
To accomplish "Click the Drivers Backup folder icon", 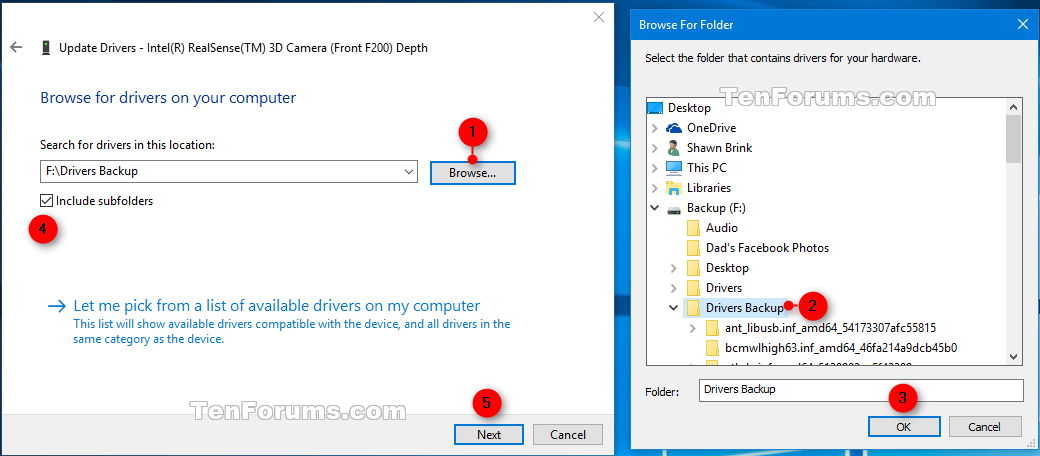I will tap(693, 308).
